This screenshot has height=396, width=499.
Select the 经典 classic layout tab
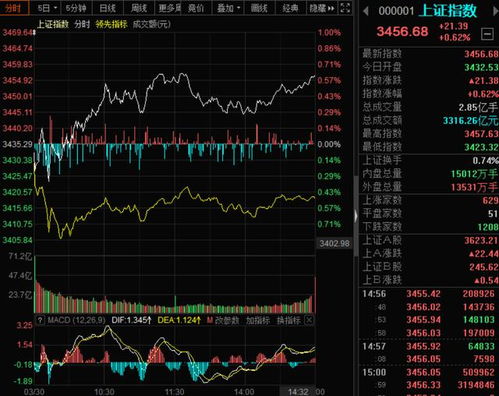[290, 8]
